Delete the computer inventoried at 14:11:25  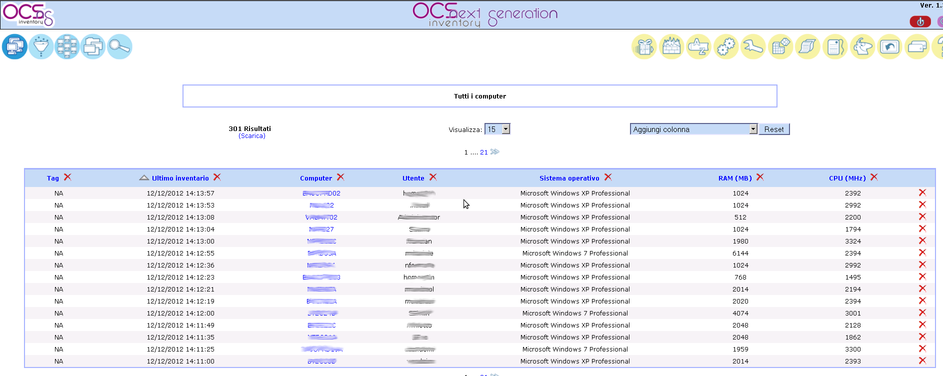coord(922,348)
